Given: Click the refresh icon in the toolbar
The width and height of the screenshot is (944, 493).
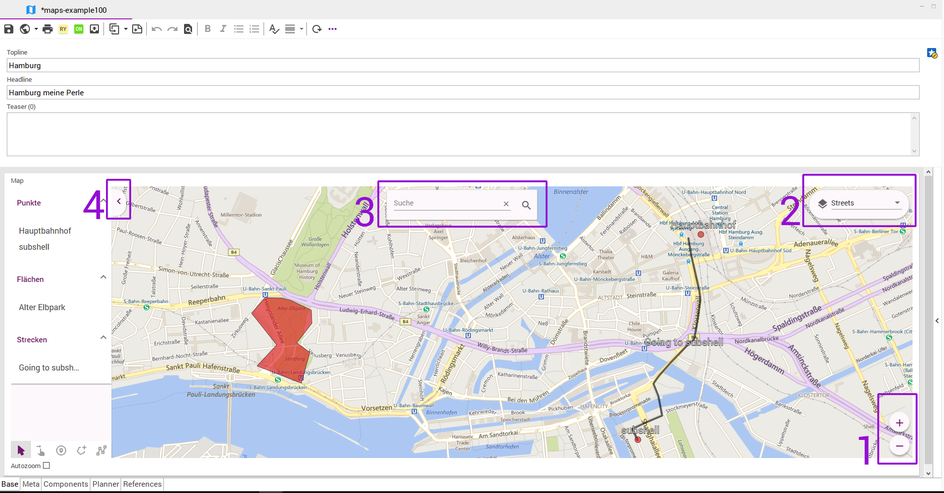Looking at the screenshot, I should [x=317, y=29].
